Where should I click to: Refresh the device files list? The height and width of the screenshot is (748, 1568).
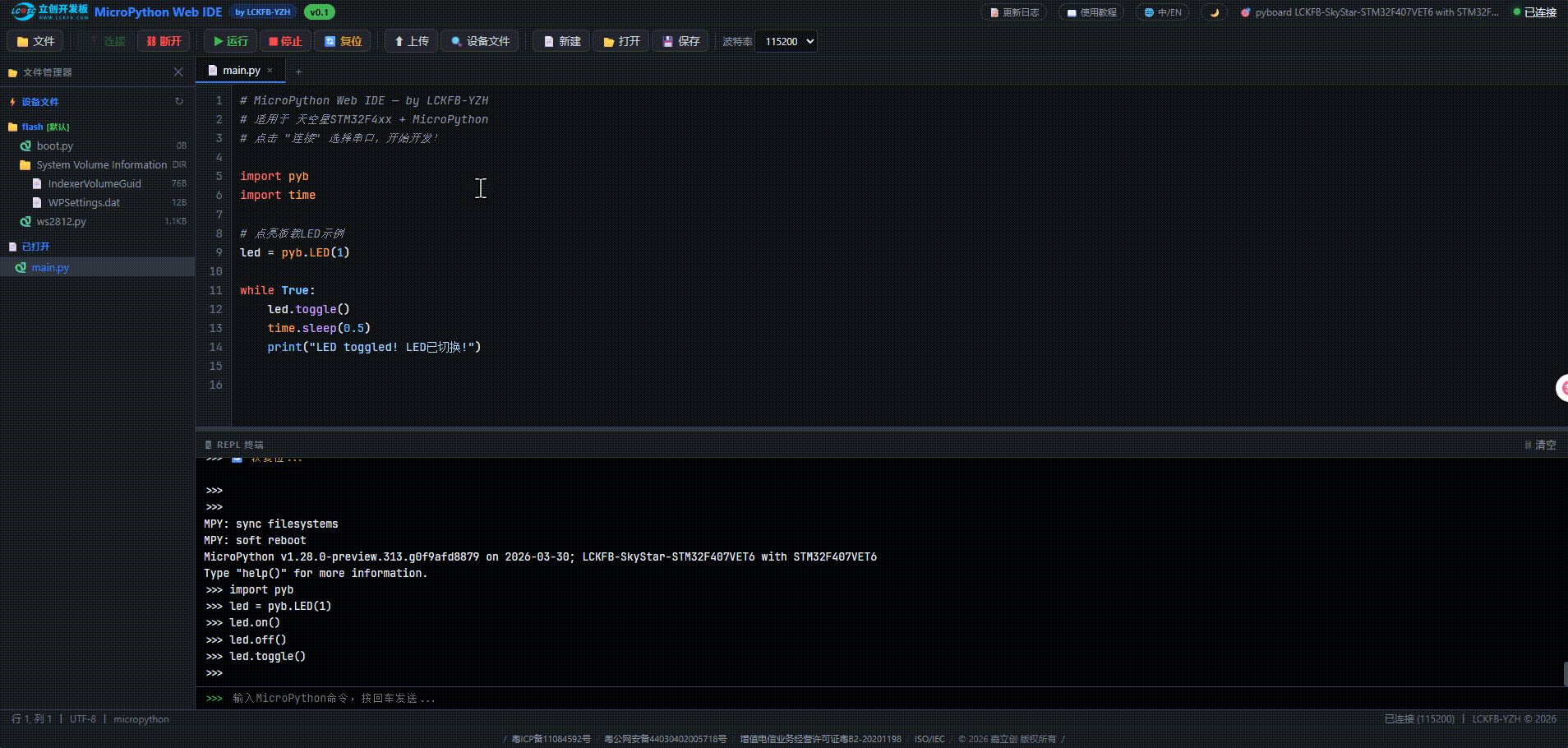178,102
